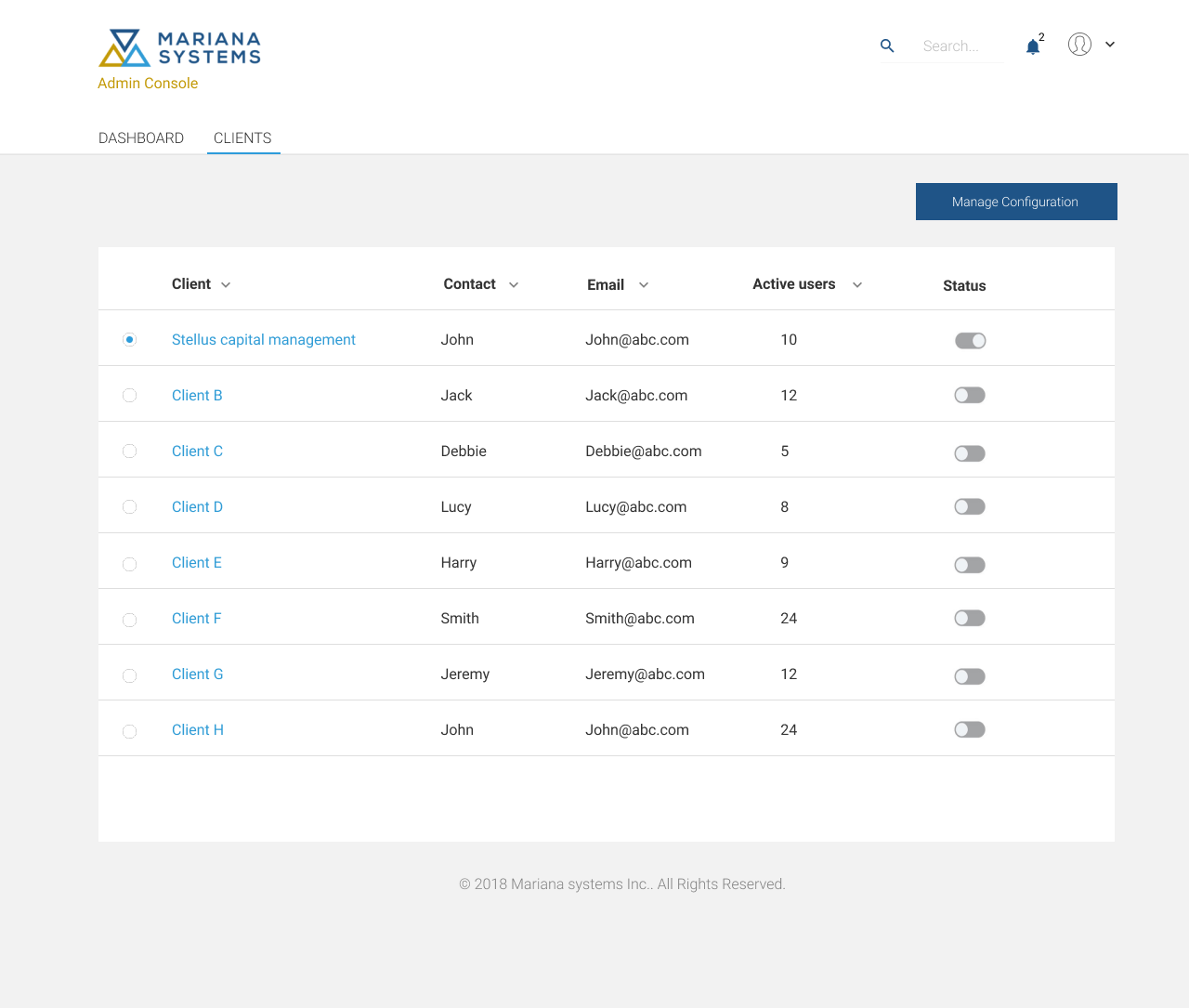The width and height of the screenshot is (1189, 1008).
Task: Open the Client D link
Action: pyautogui.click(x=197, y=506)
